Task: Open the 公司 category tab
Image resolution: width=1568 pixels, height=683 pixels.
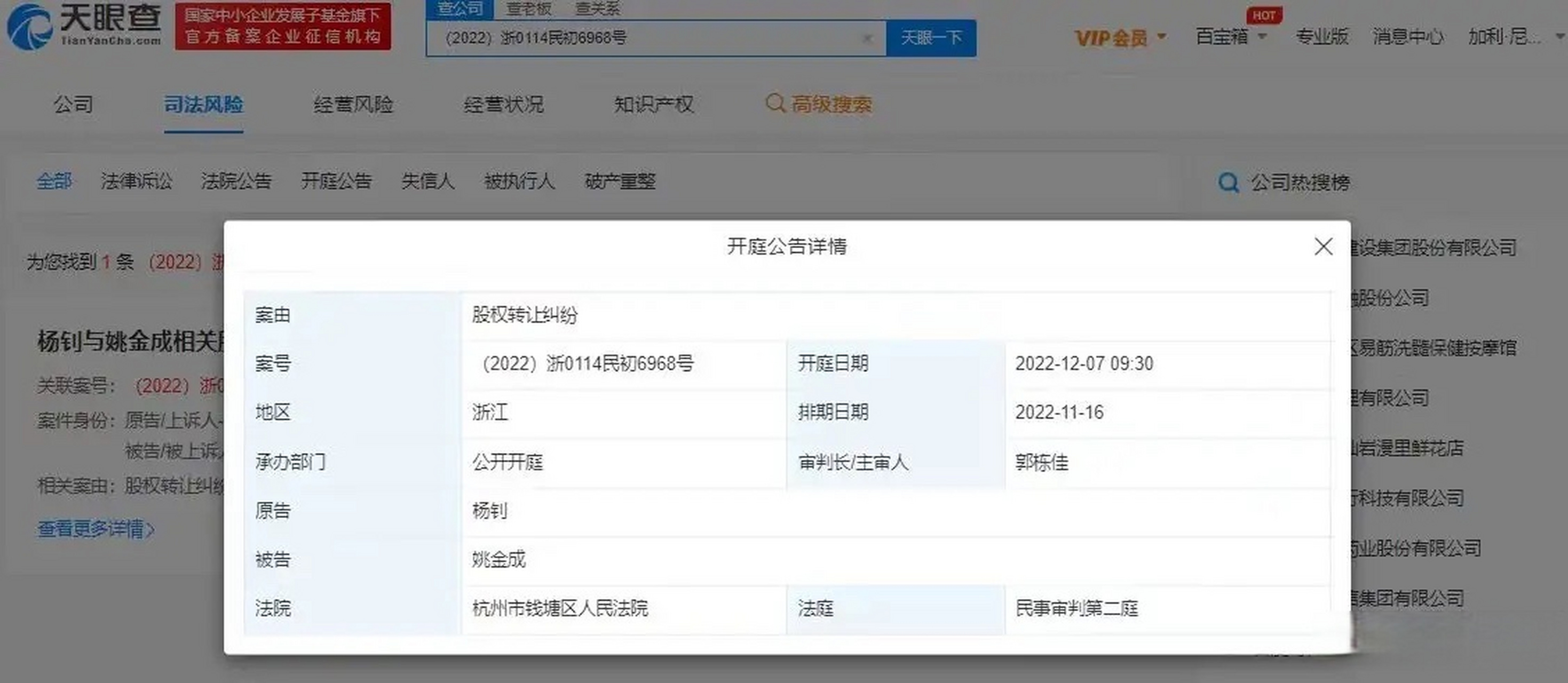Action: coord(73,104)
